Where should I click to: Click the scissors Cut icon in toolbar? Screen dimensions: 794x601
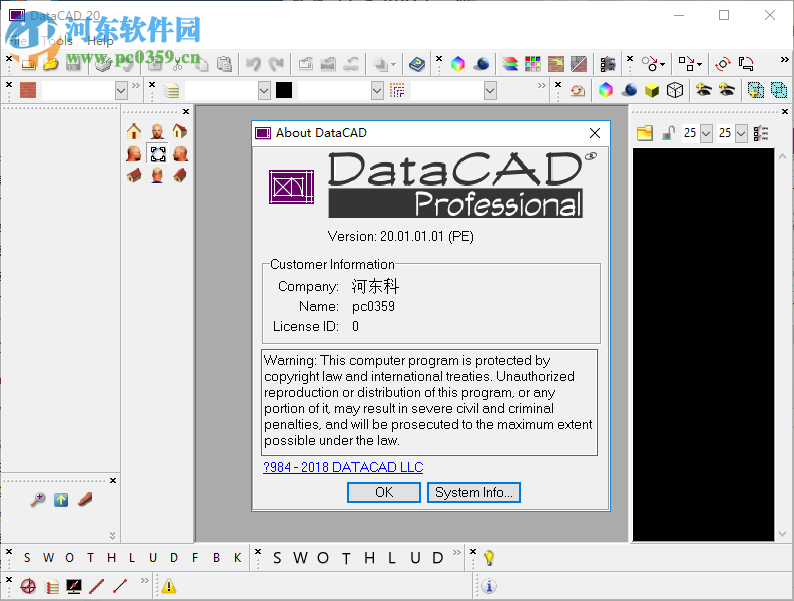coord(178,64)
